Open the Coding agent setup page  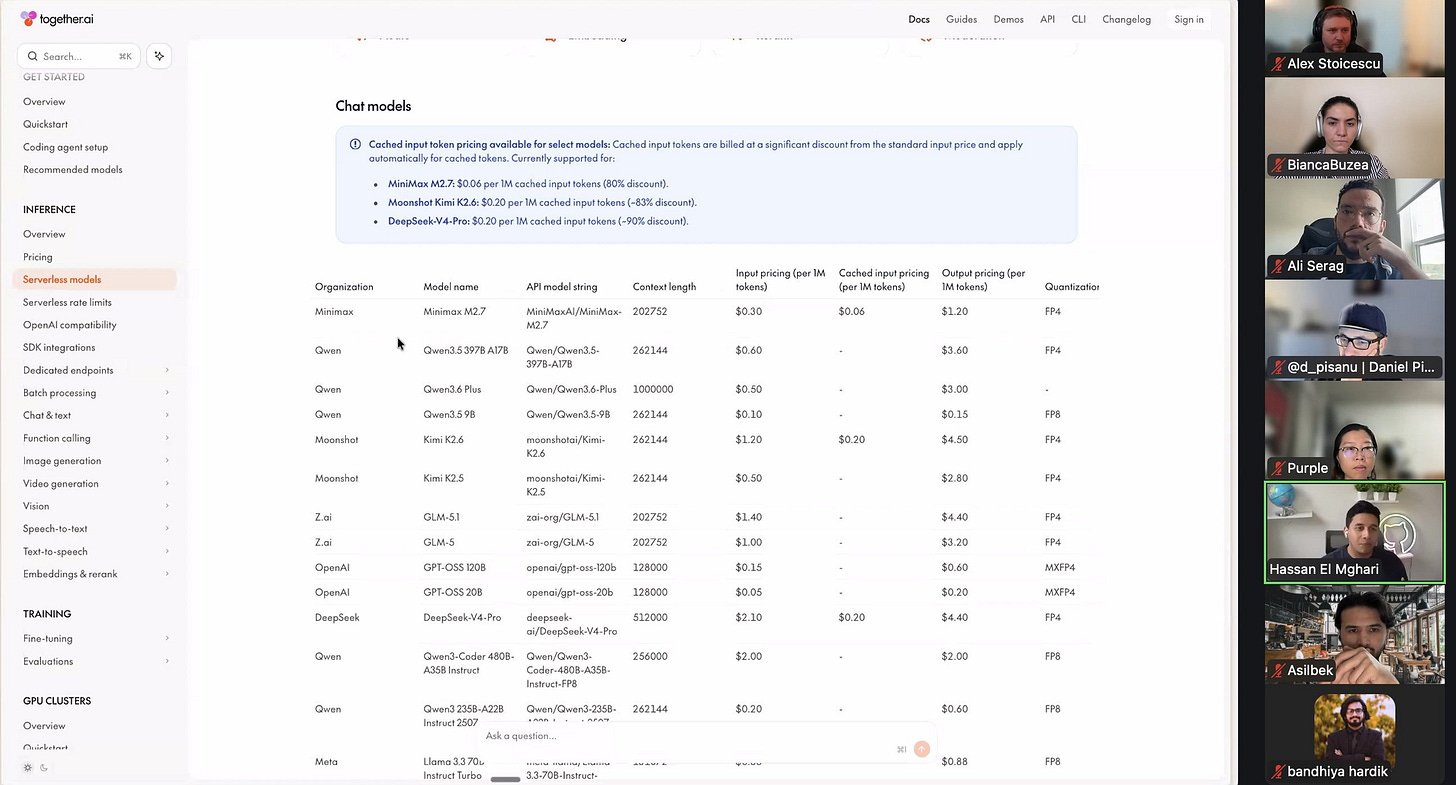point(66,147)
